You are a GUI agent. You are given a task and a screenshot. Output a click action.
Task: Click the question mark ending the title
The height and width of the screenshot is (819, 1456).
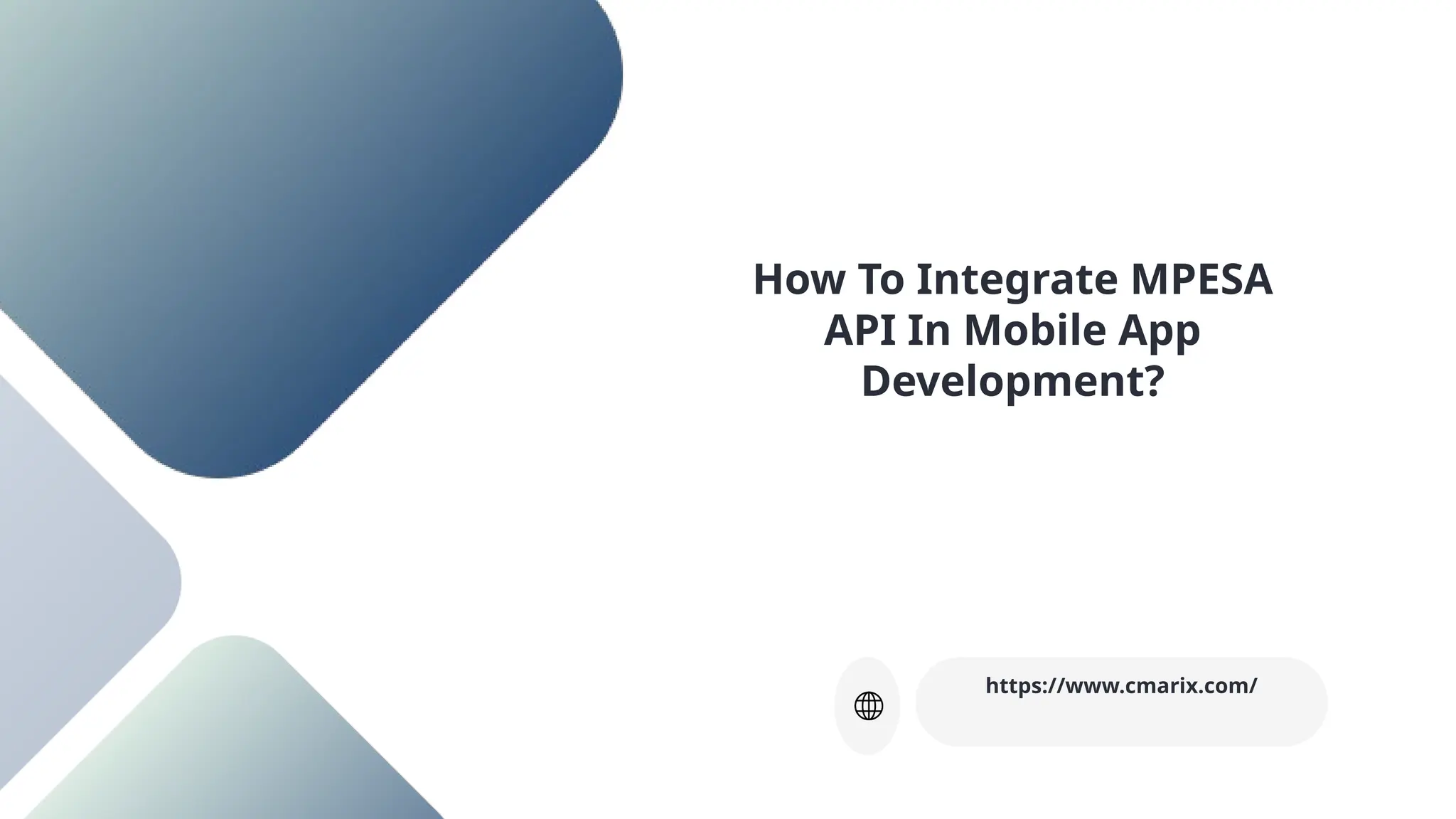1155,381
